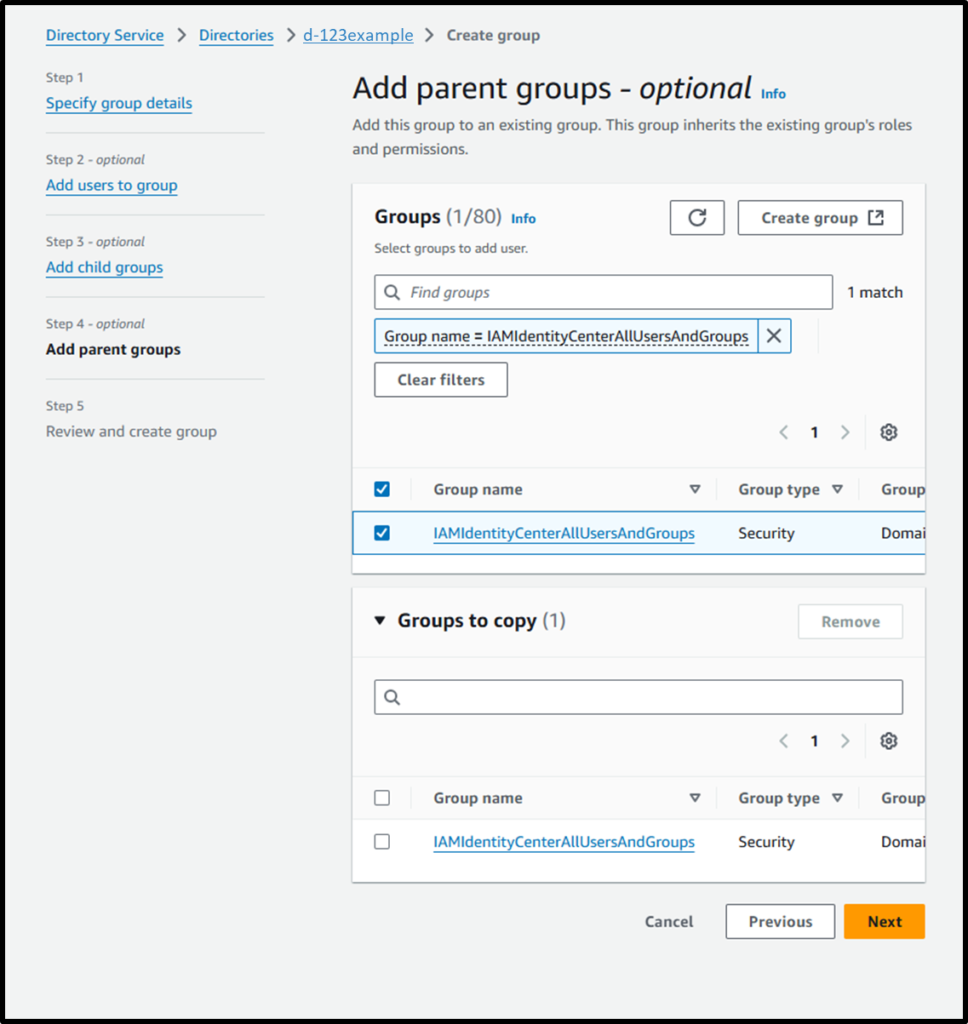Refresh the Groups list

[696, 217]
